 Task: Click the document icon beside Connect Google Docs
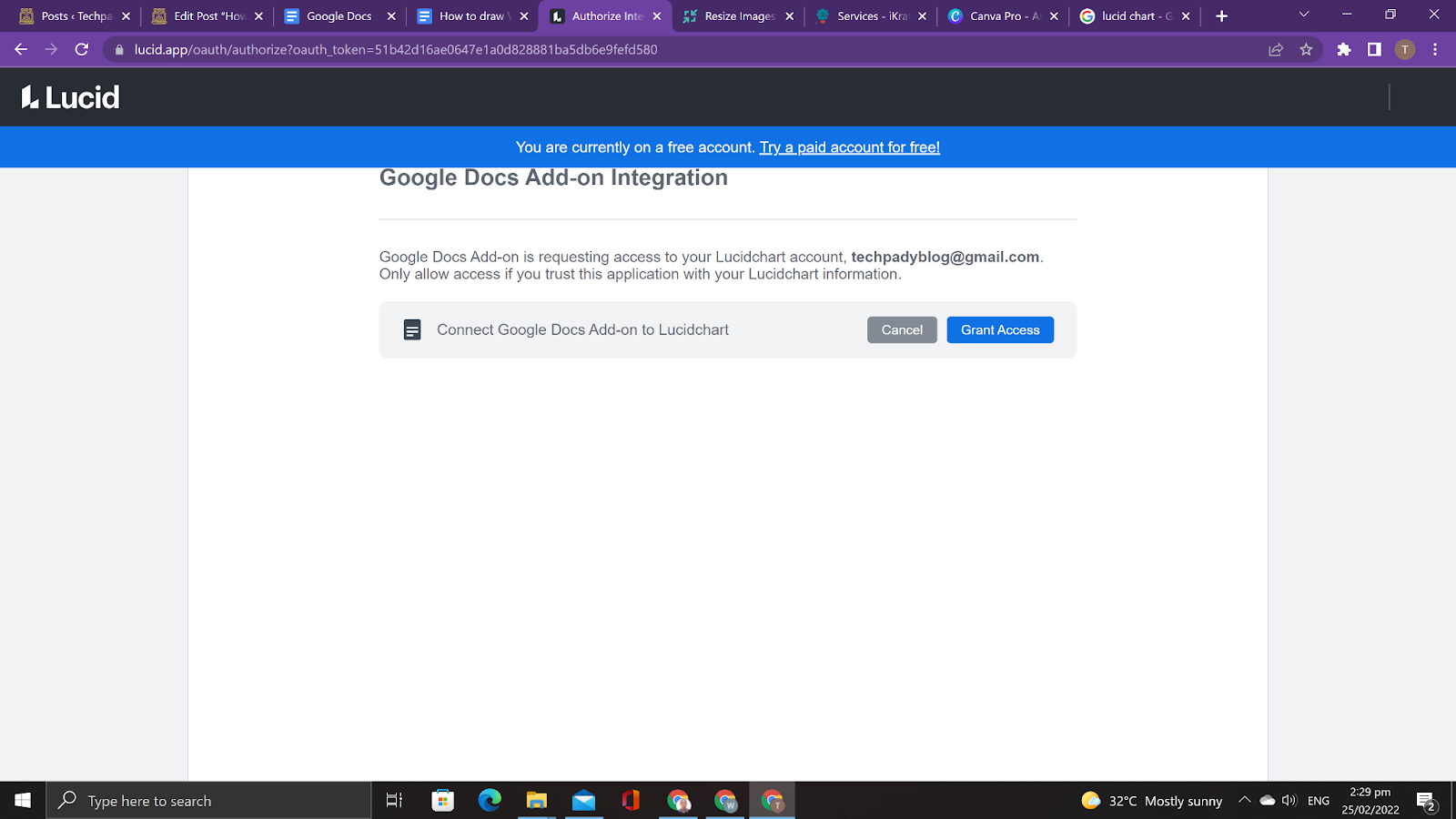[x=412, y=329]
